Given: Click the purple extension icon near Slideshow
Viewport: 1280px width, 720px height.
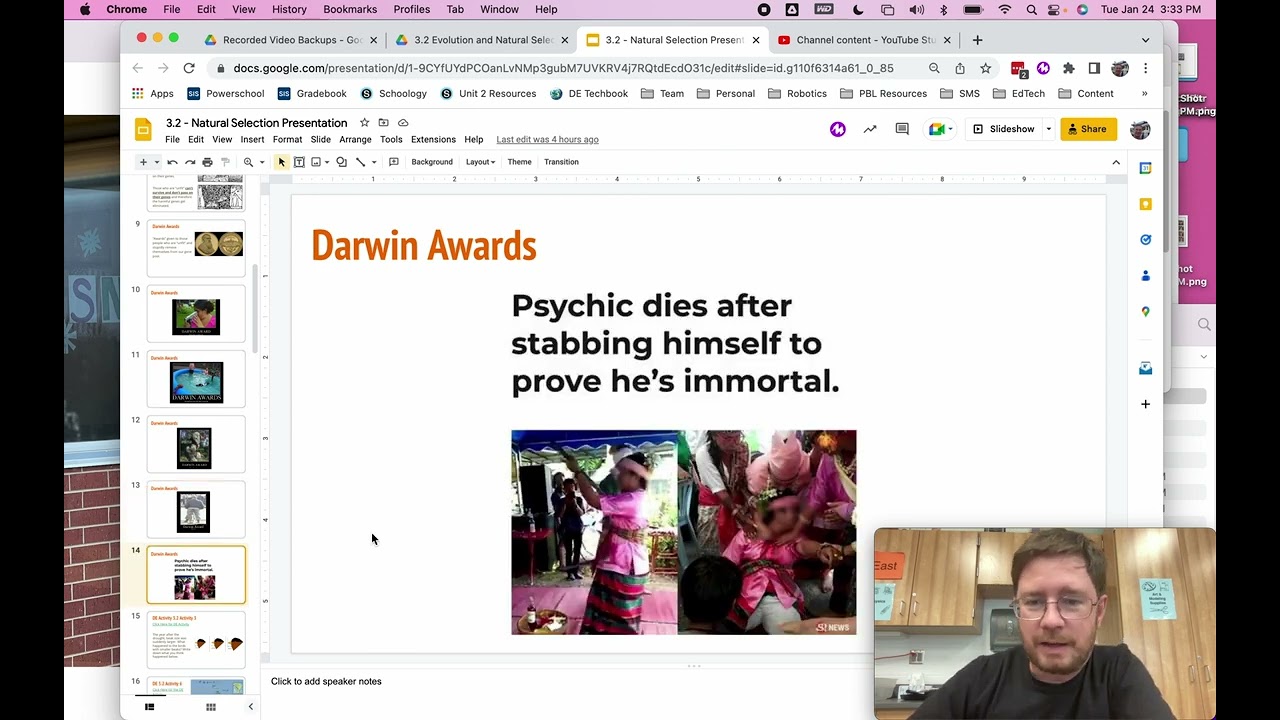Looking at the screenshot, I should [838, 129].
